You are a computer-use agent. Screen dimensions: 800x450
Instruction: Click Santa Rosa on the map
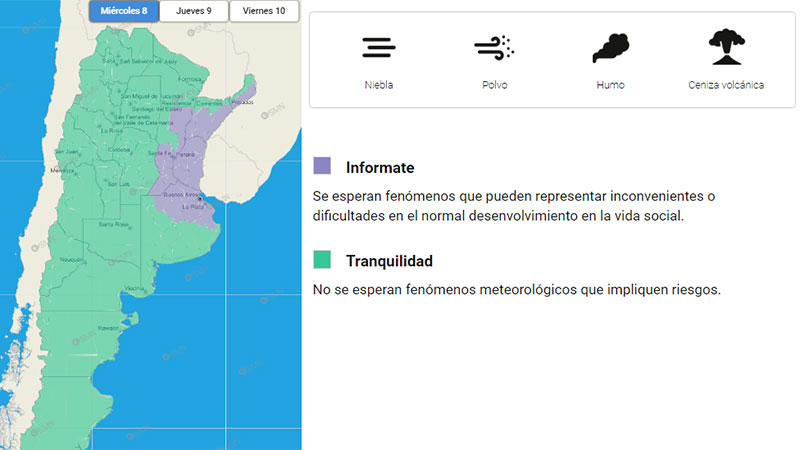112,225
